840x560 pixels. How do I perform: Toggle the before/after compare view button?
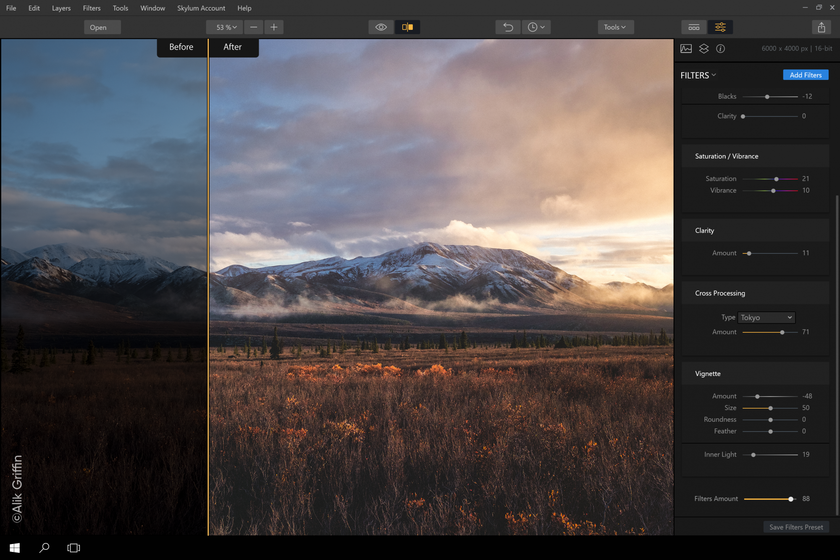tap(407, 27)
